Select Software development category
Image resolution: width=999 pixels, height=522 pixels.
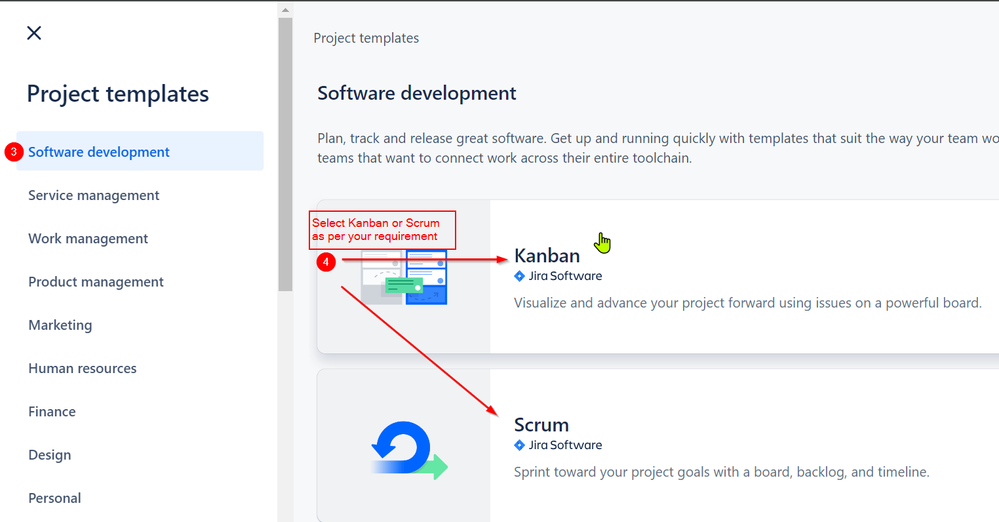pyautogui.click(x=140, y=151)
